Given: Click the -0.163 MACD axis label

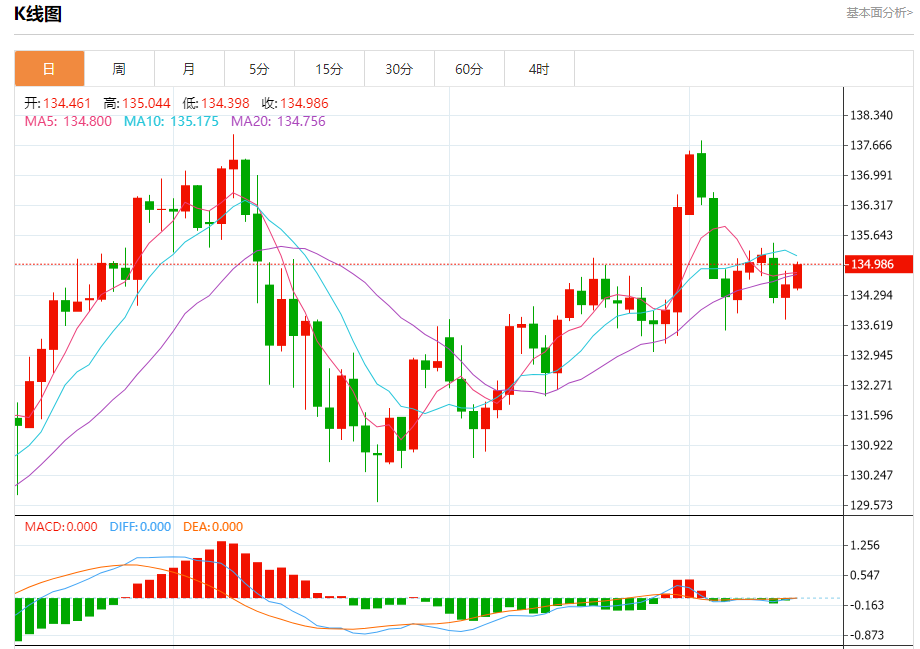Looking at the screenshot, I should pyautogui.click(x=865, y=605).
